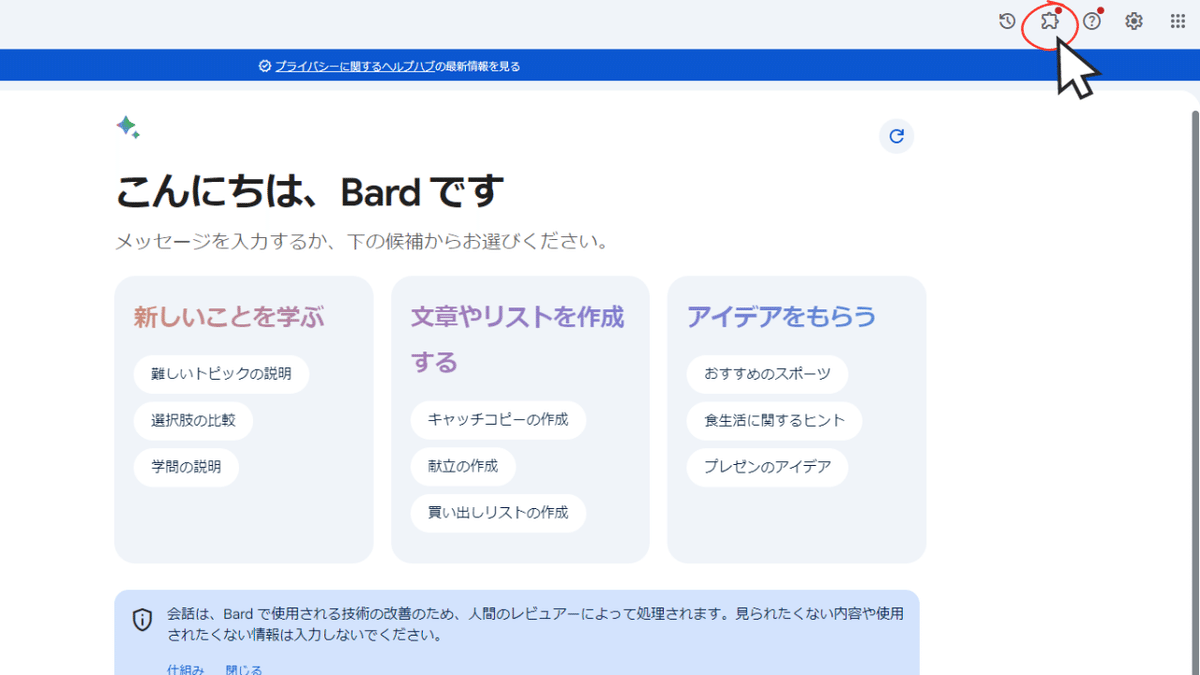Viewport: 1200px width, 675px height.
Task: Click 閉じる to dismiss the notice
Action: coord(244,669)
